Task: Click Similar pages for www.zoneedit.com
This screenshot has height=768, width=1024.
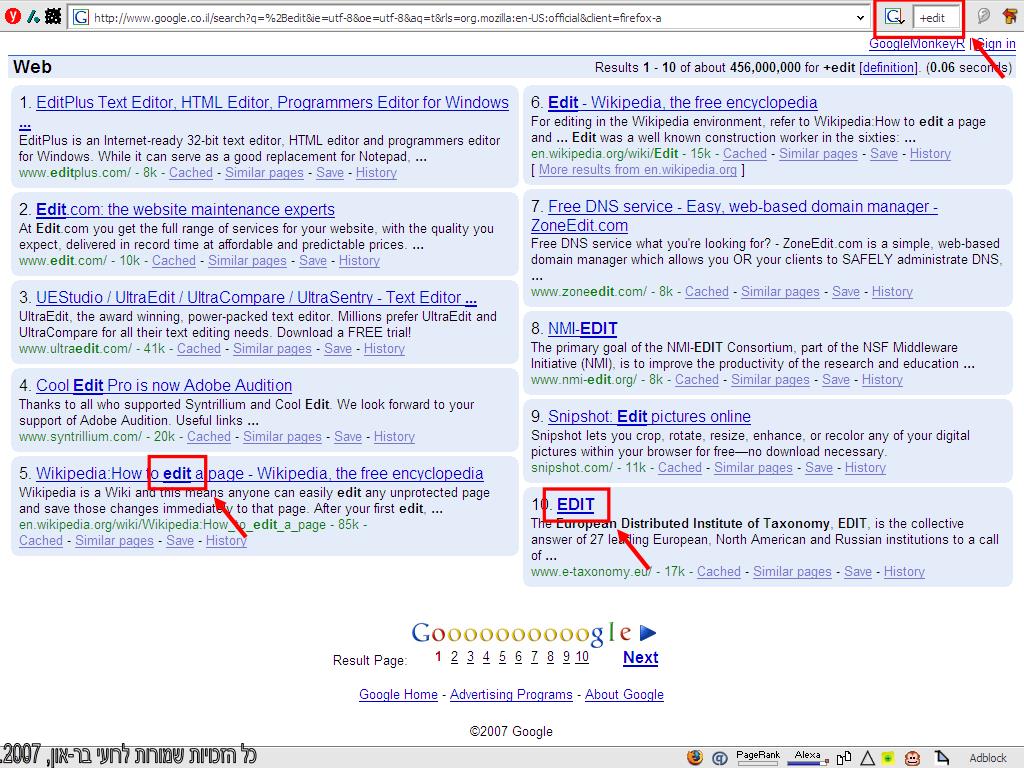Action: pyautogui.click(x=780, y=292)
